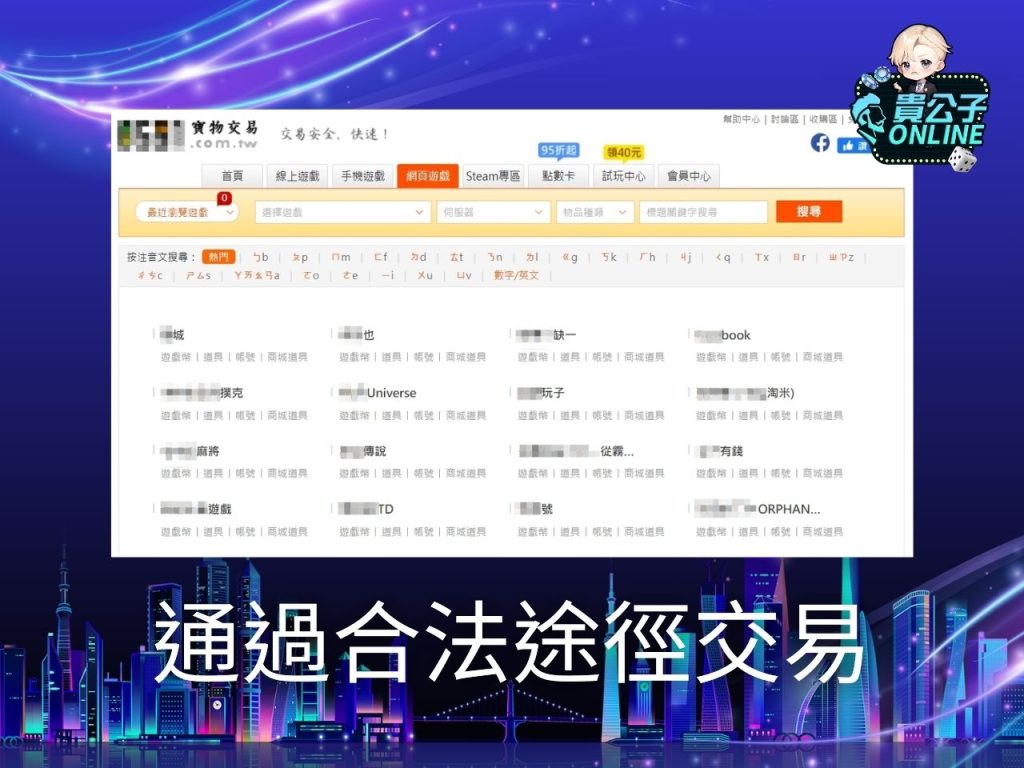Select the 熱門 hot filter

(219, 257)
